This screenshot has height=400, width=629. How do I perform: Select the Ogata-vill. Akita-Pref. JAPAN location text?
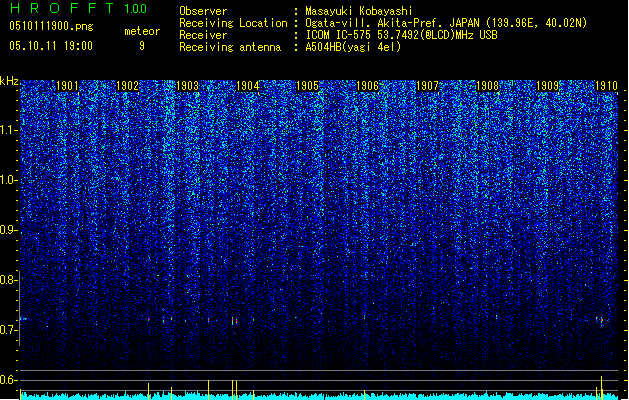tap(446, 23)
